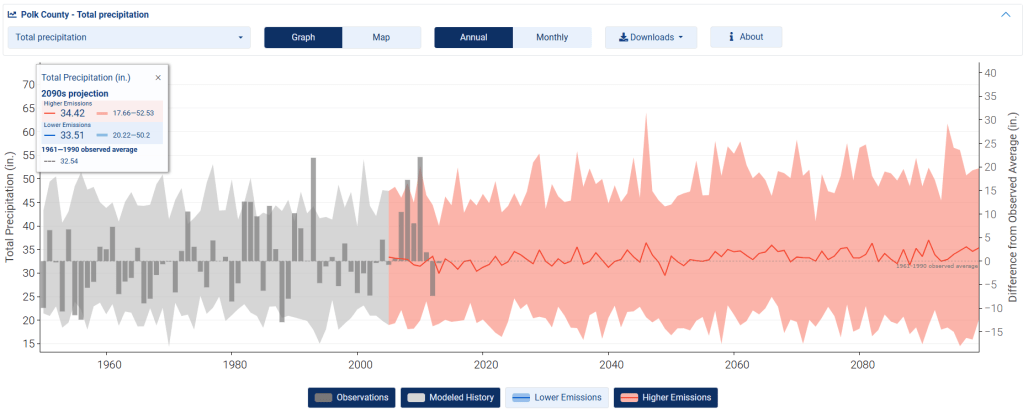This screenshot has width=1023, height=417.
Task: Switch to Monthly data view
Action: click(x=551, y=38)
